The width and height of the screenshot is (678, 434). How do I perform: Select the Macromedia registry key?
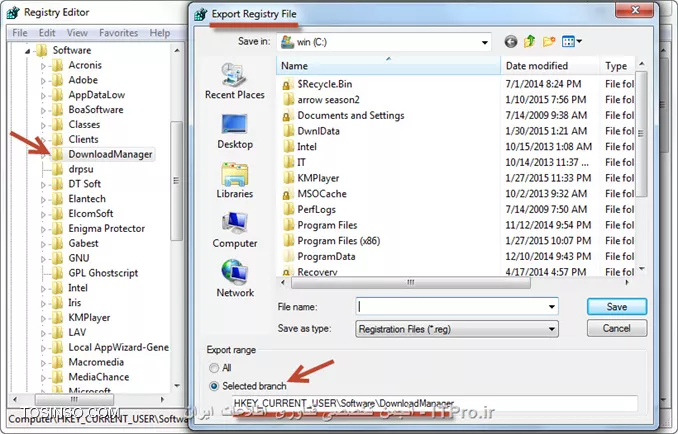[96, 362]
